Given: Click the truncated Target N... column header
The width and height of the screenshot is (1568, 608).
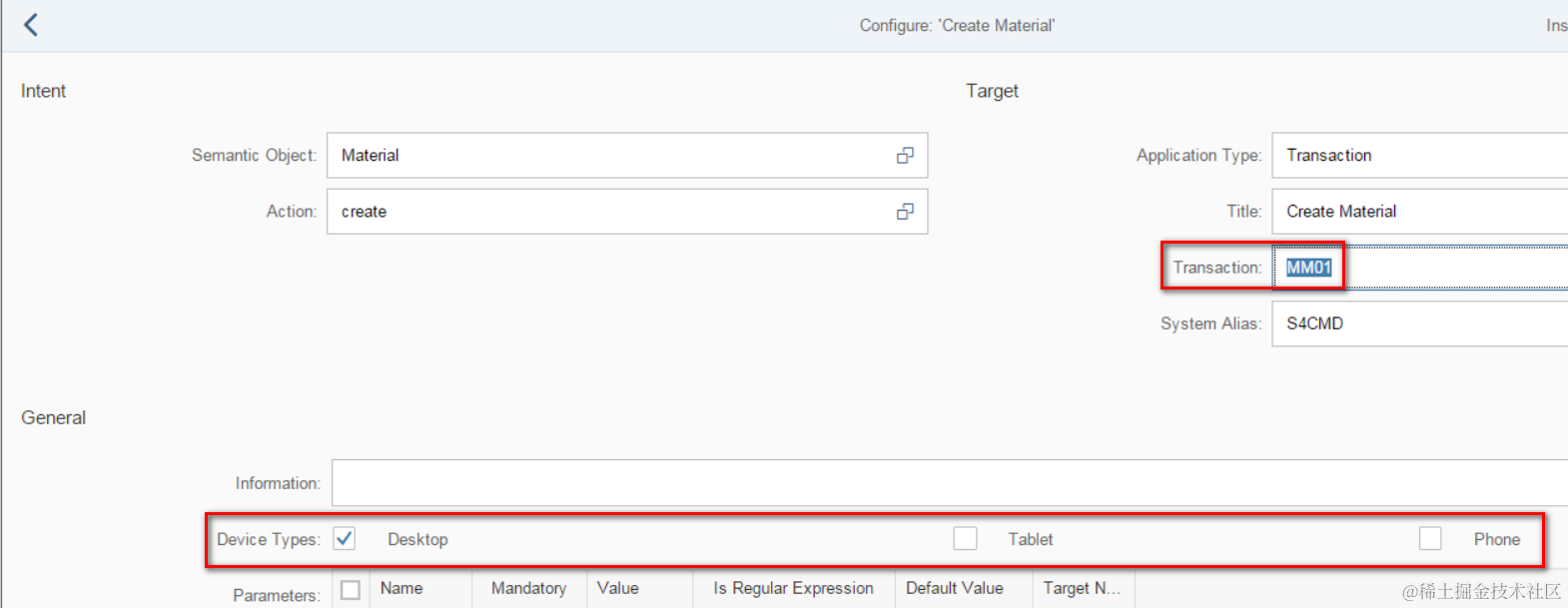Looking at the screenshot, I should click(1082, 588).
